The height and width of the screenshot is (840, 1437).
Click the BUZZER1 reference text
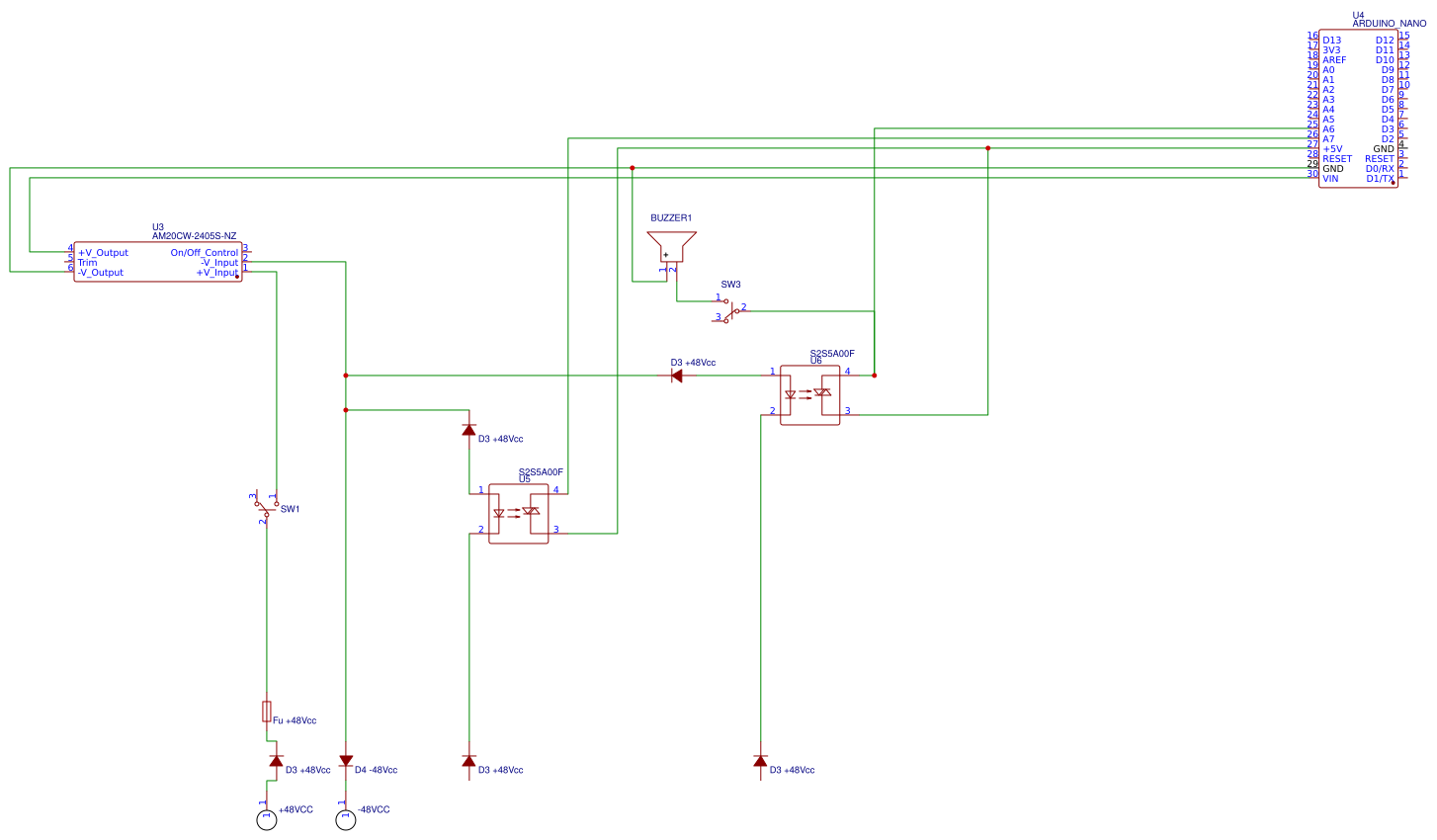pyautogui.click(x=671, y=218)
